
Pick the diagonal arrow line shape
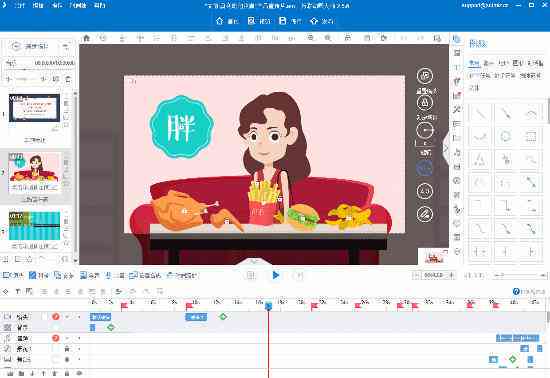(x=505, y=114)
